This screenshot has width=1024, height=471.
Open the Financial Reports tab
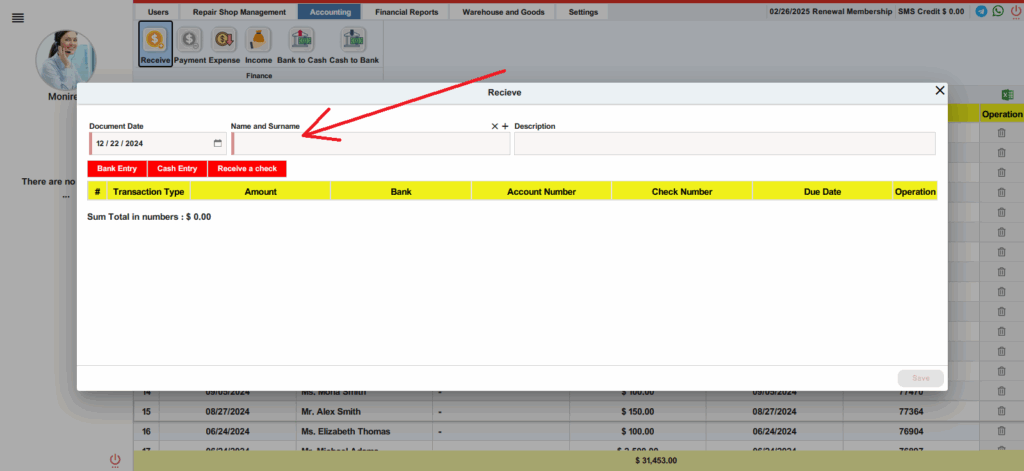point(406,12)
